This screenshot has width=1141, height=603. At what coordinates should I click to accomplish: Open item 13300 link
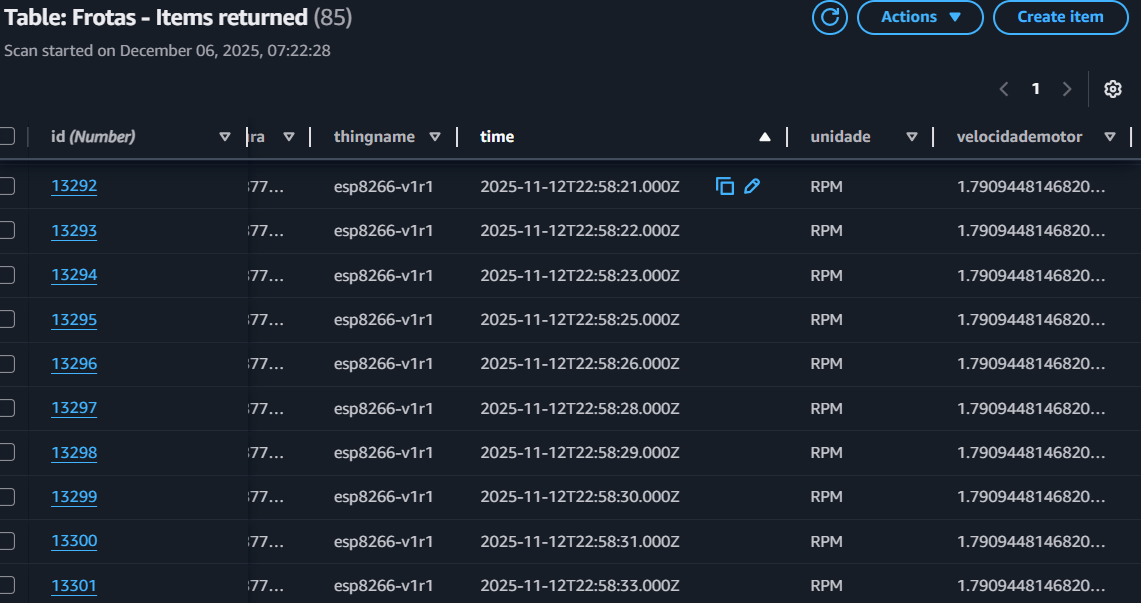click(x=74, y=541)
